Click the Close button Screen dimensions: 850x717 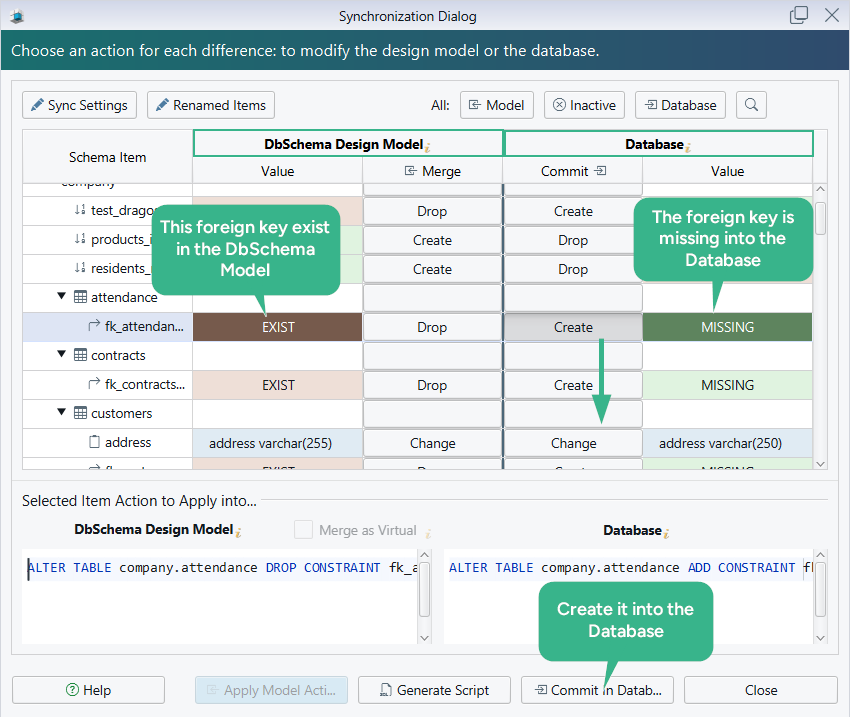tap(761, 690)
